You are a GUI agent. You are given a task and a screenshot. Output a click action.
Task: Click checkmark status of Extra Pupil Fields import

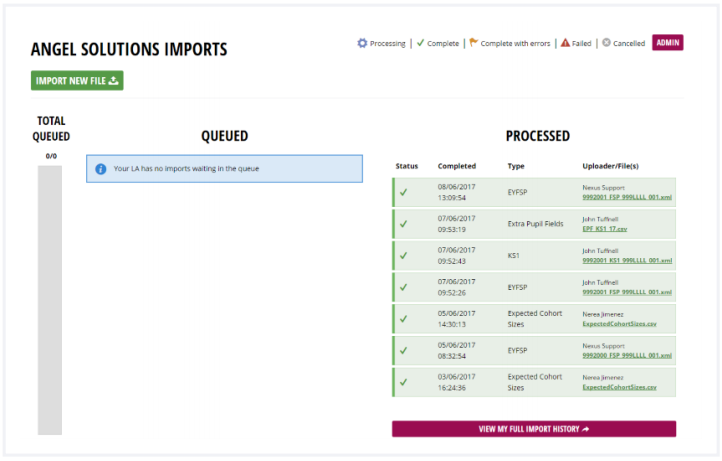tap(403, 224)
